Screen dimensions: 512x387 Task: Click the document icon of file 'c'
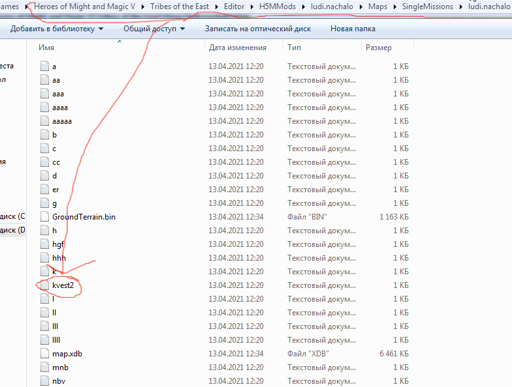[44, 148]
